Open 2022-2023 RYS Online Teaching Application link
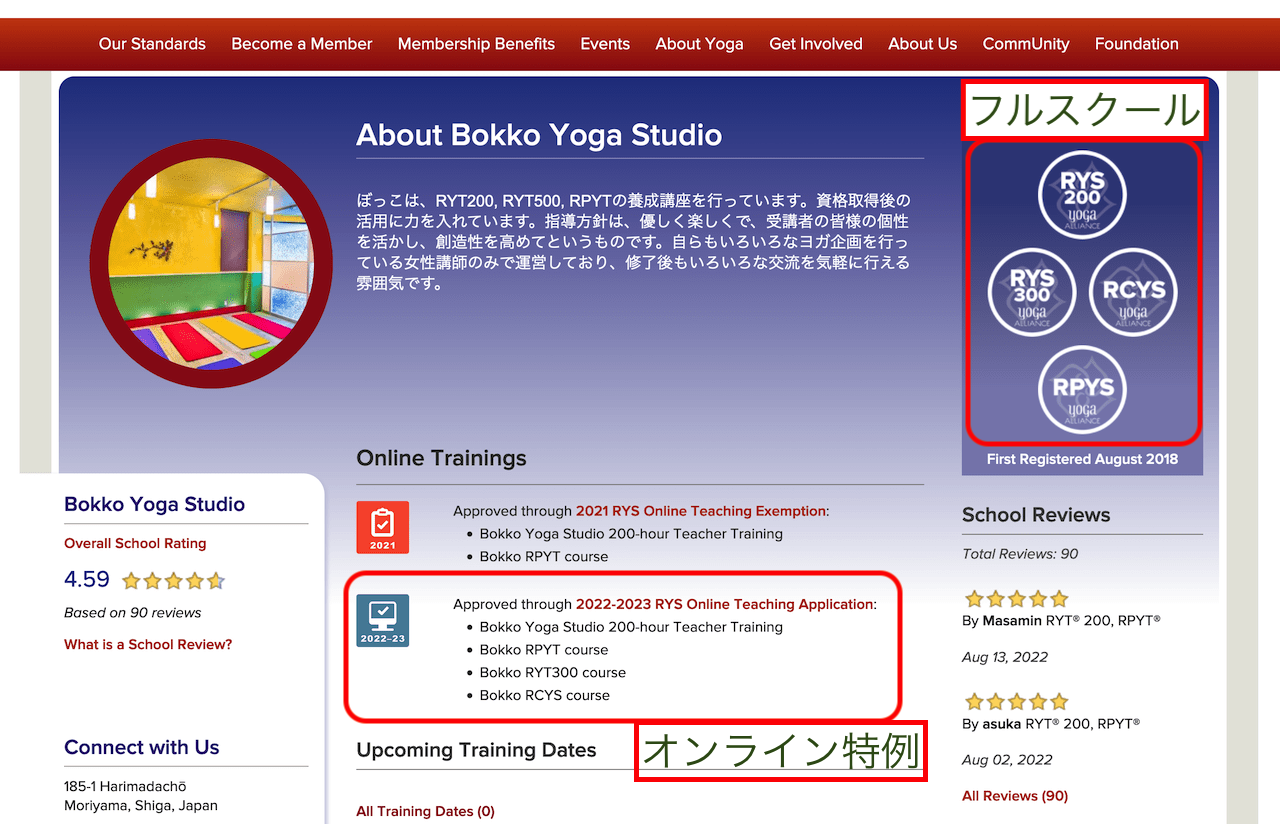 click(x=724, y=604)
